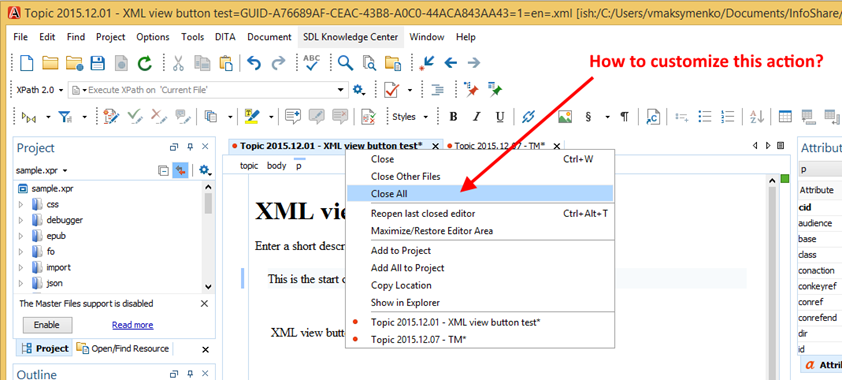Open the SDL Knowledge Center menu

[351, 37]
